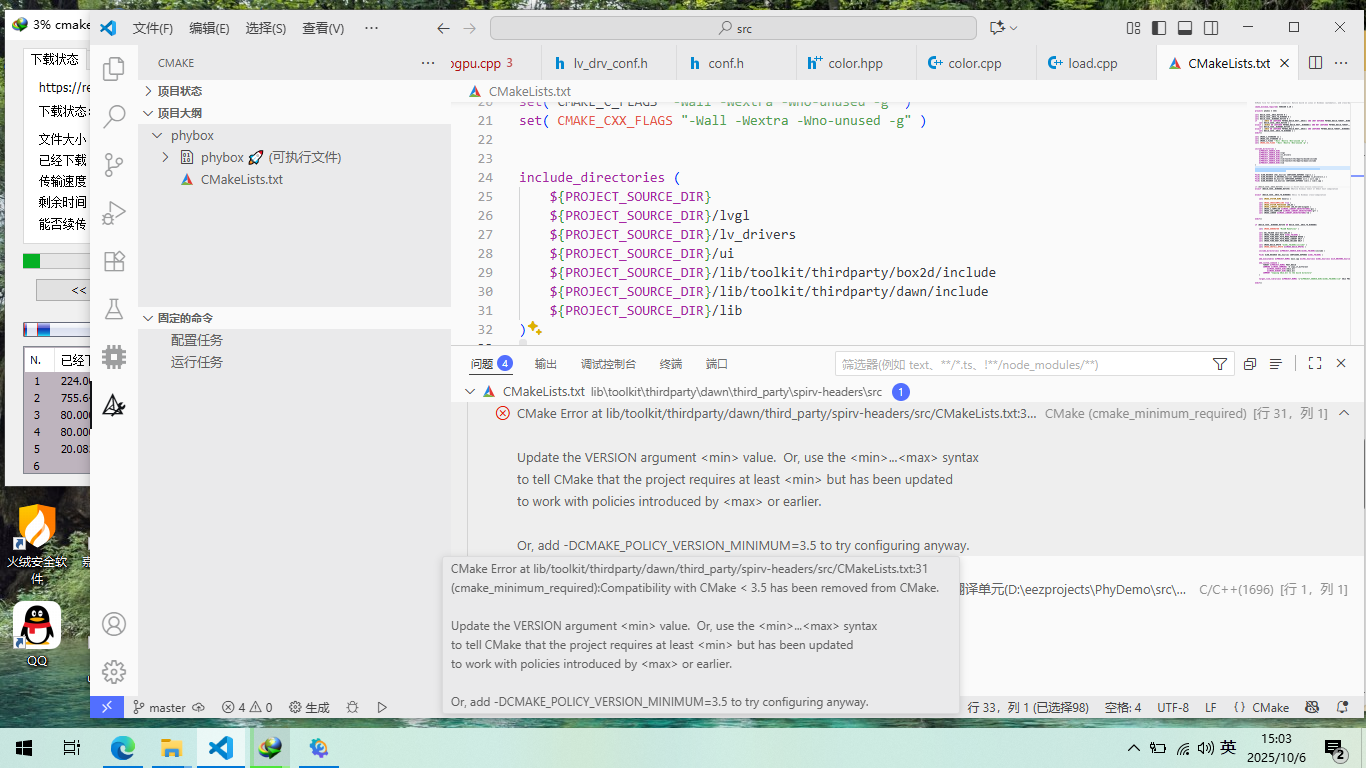Viewport: 1366px width, 768px height.
Task: Select the CMake tools activity icon
Action: tap(114, 405)
